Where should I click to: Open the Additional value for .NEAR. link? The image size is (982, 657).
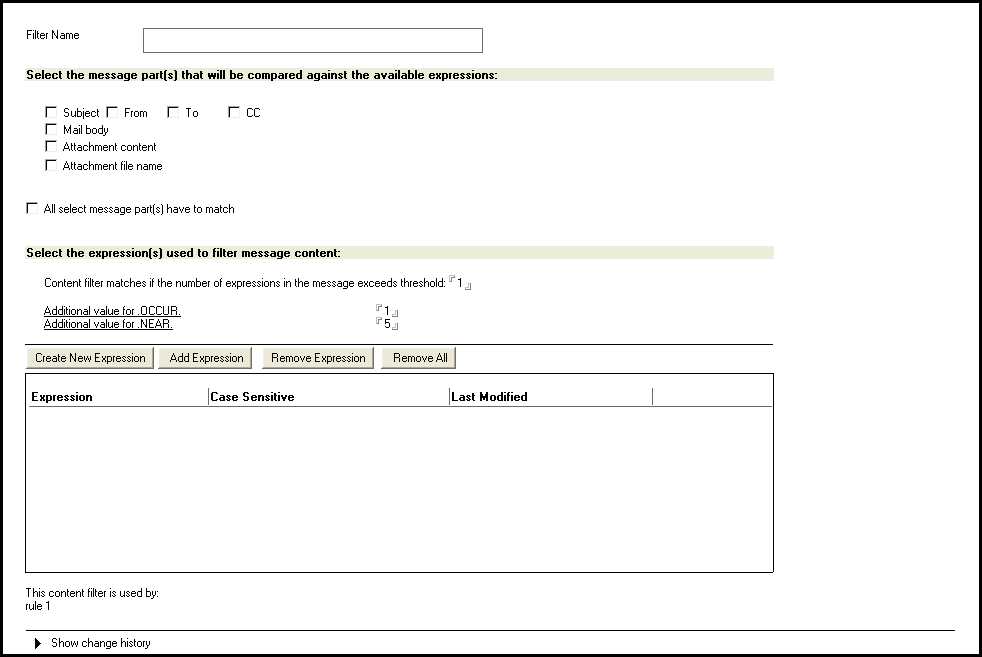(x=108, y=324)
